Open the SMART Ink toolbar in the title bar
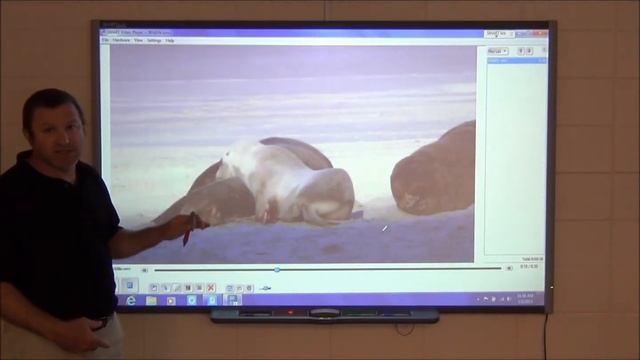The width and height of the screenshot is (640, 360). coord(499,34)
